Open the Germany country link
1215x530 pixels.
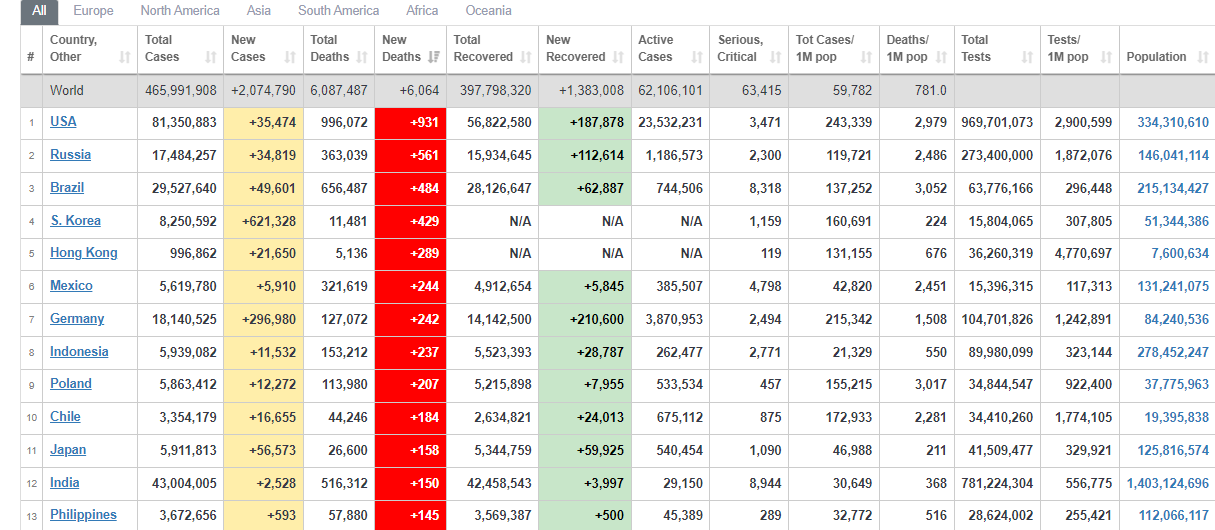pos(77,319)
